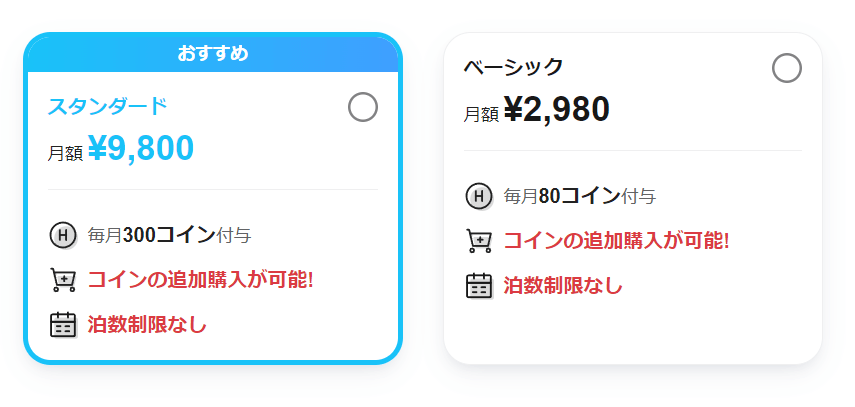
Task: Select the ベーシック plan radio button
Action: coord(787,68)
